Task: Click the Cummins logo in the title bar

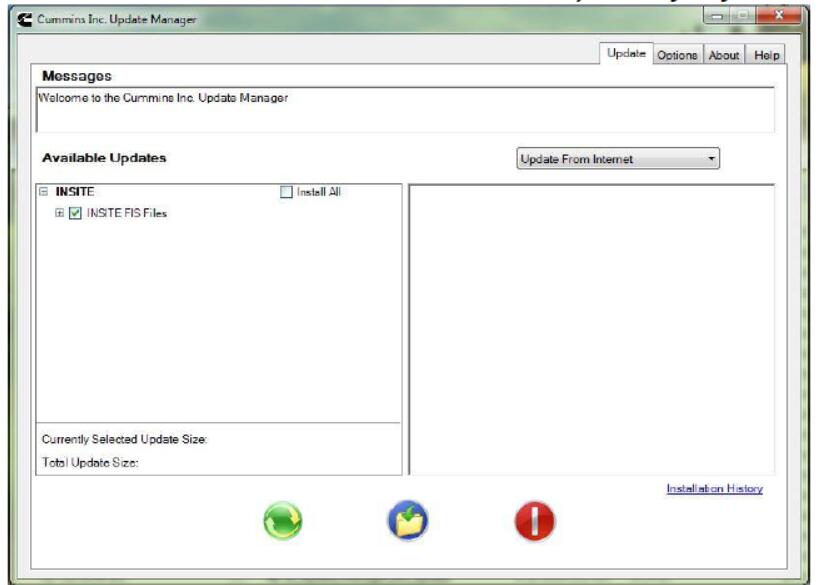Action: [24, 19]
